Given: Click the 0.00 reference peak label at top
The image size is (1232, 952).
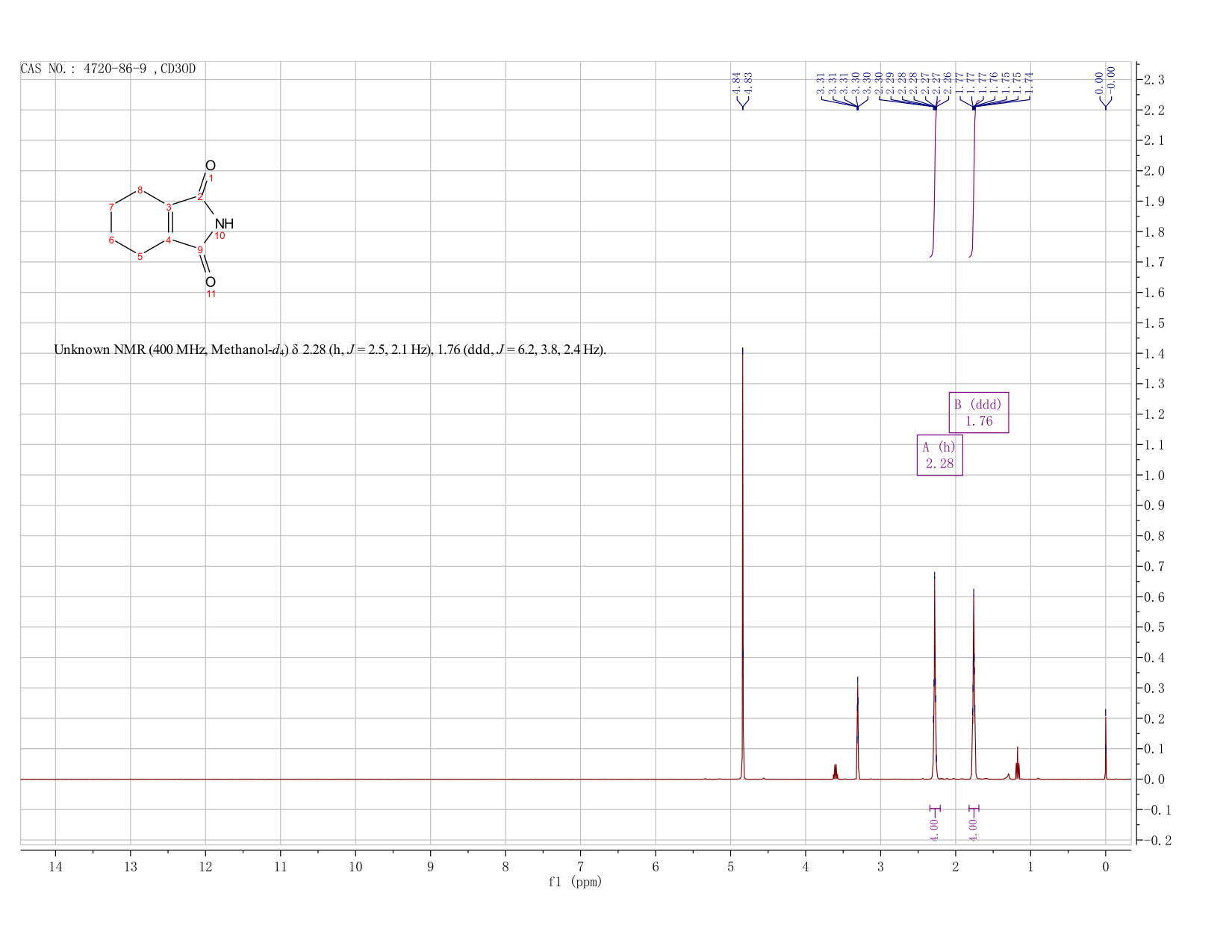Looking at the screenshot, I should pos(1099,82).
